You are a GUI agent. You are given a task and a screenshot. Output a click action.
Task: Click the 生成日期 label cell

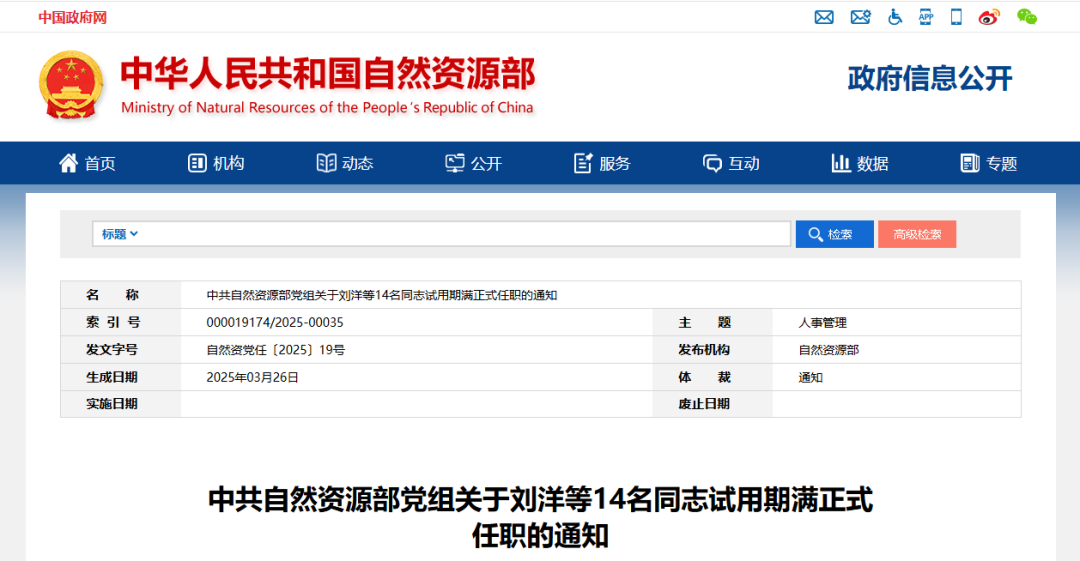click(121, 378)
